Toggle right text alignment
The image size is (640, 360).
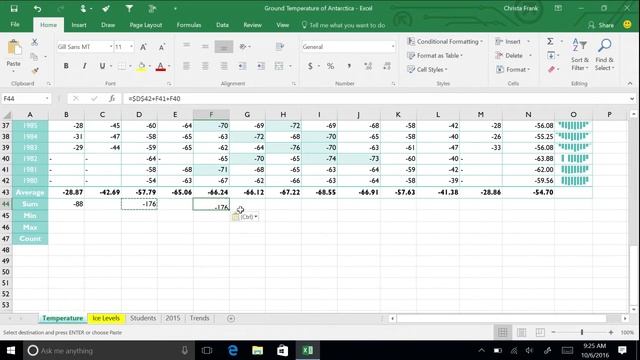tap(224, 66)
